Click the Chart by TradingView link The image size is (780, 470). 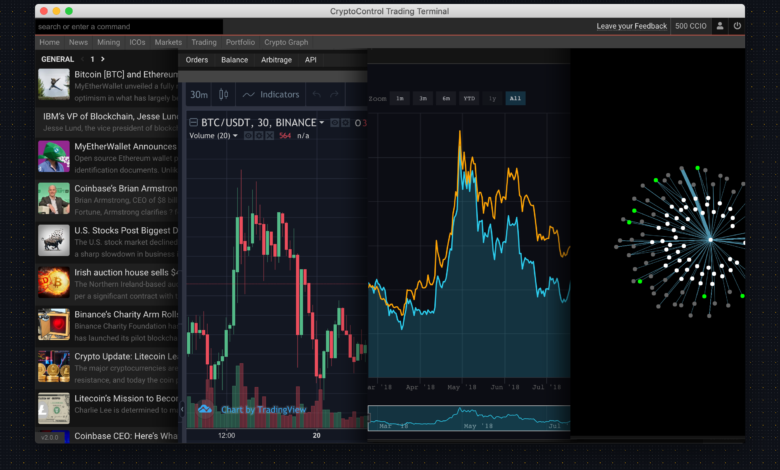(264, 409)
